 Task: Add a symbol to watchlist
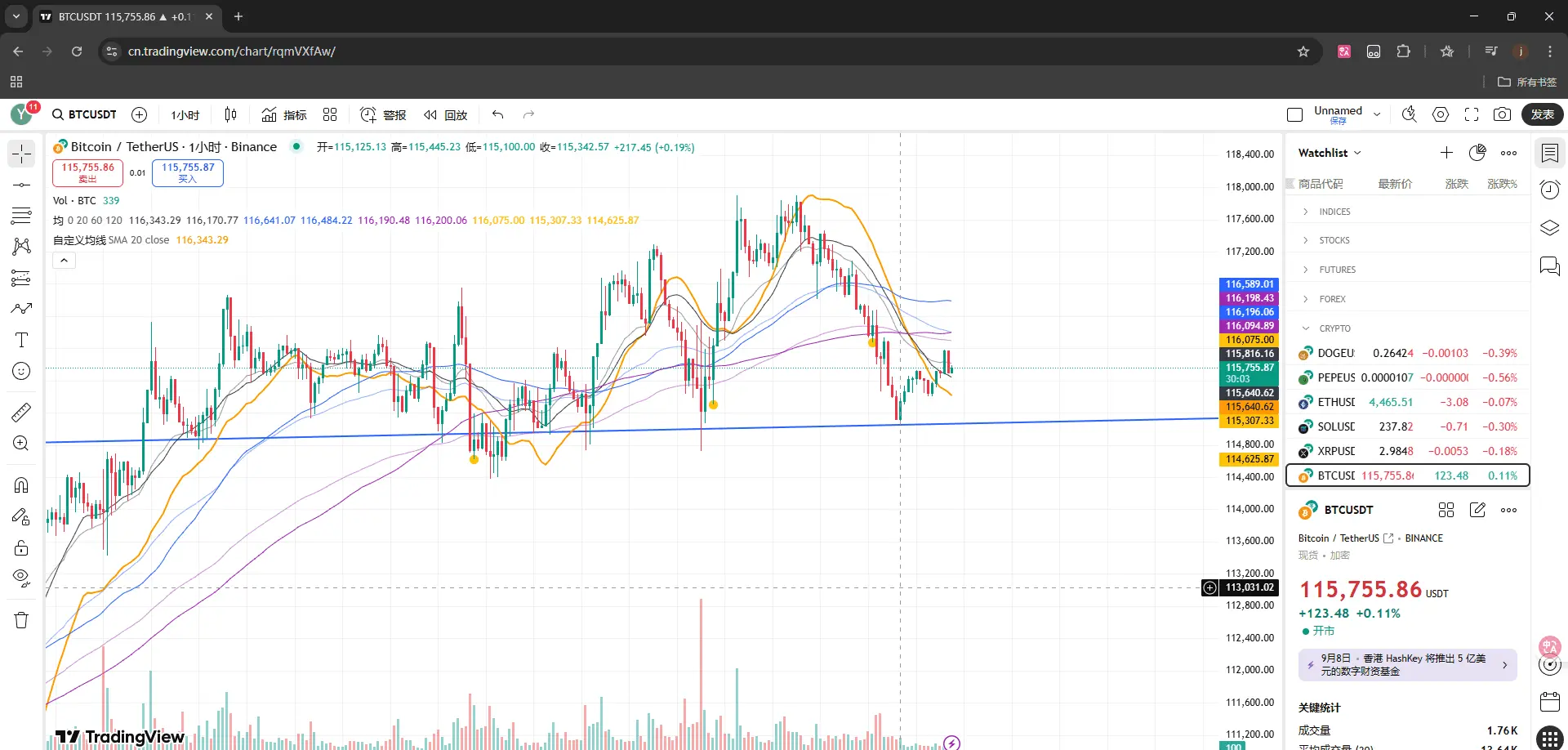(1446, 153)
